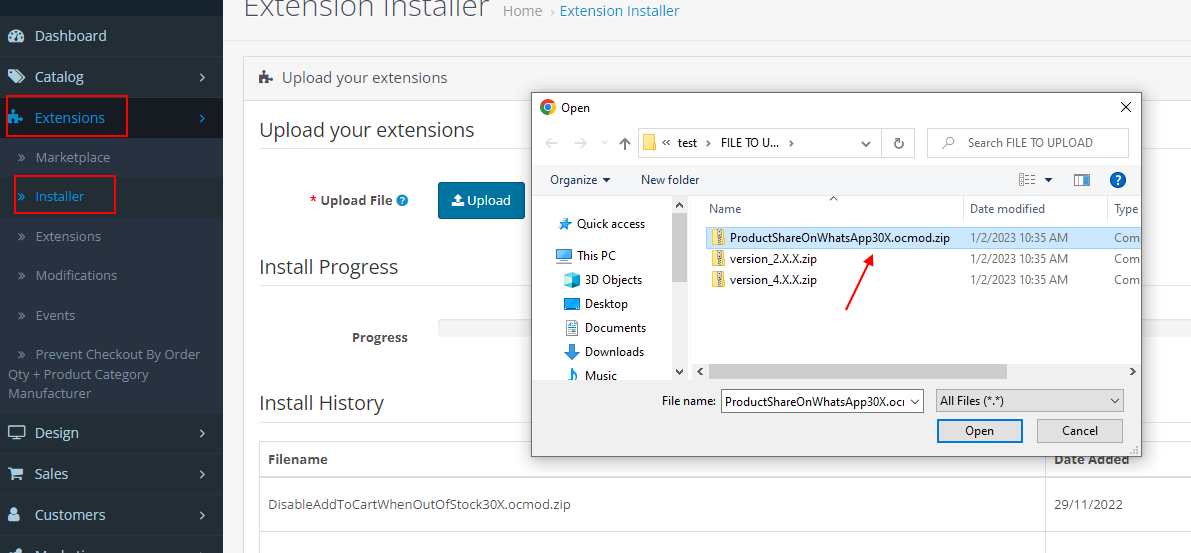Expand the Organize dropdown menu
1191x553 pixels.
pos(580,180)
